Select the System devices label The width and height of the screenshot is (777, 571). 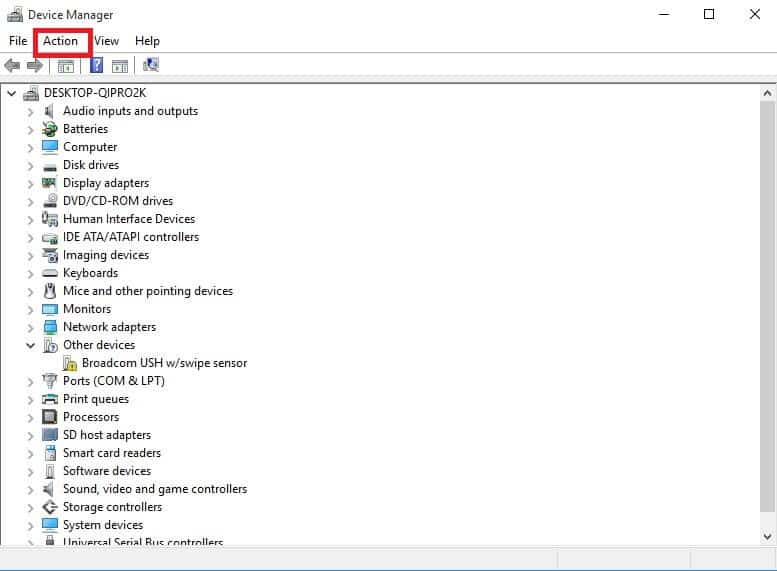(x=103, y=525)
